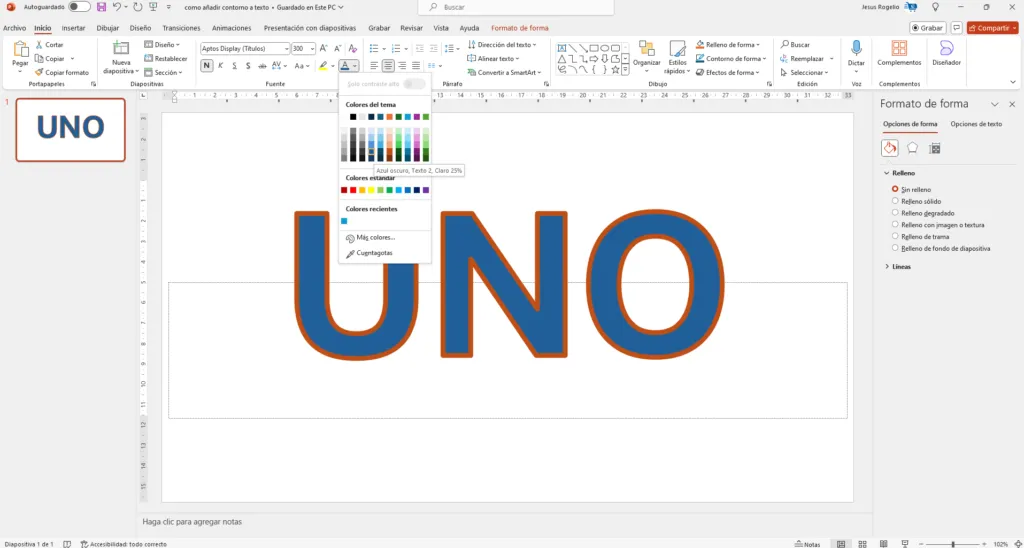This screenshot has height=548, width=1024.
Task: Pick standard red color swatch
Action: [353, 190]
